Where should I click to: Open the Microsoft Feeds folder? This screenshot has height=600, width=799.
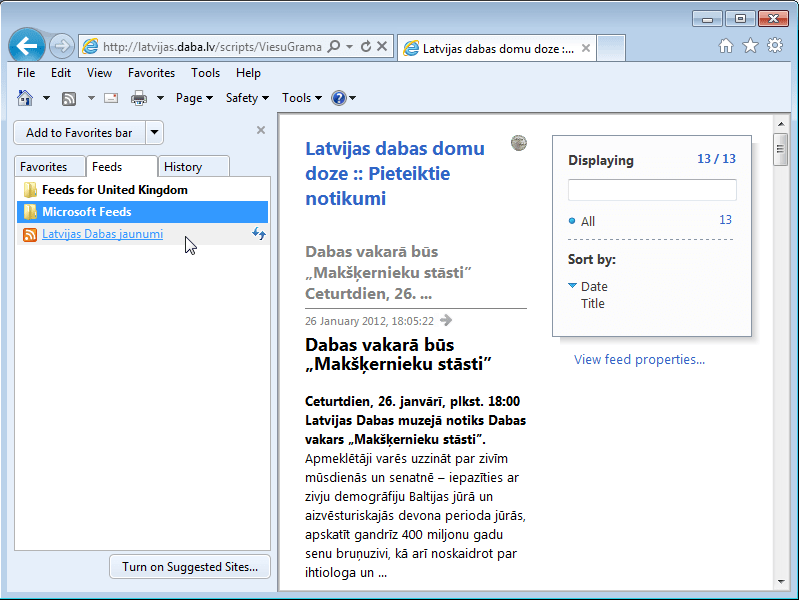click(142, 212)
